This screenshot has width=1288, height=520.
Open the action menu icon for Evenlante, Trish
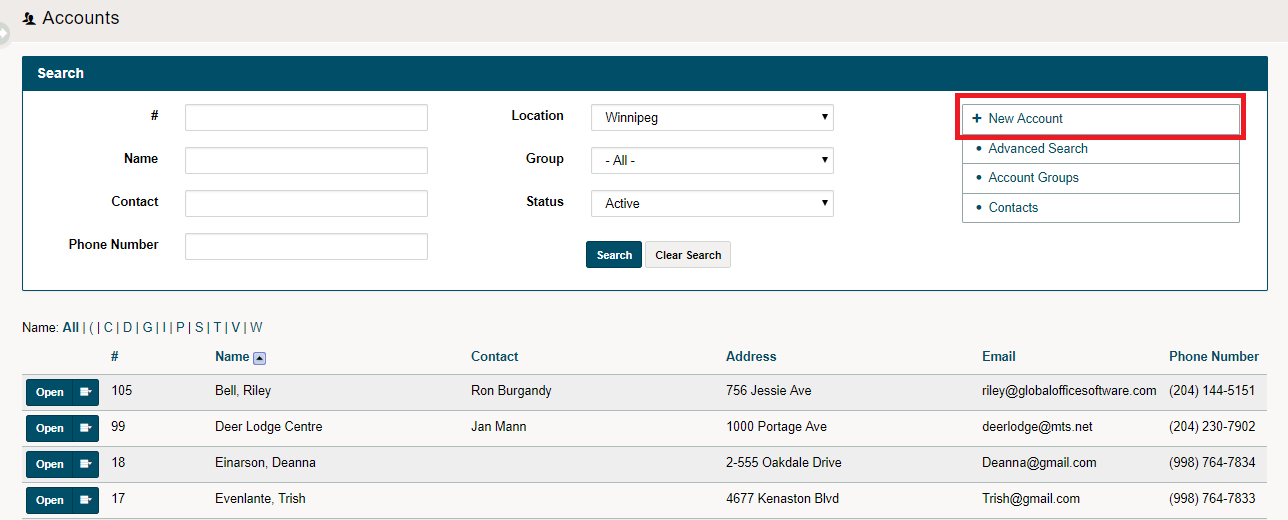click(x=86, y=500)
